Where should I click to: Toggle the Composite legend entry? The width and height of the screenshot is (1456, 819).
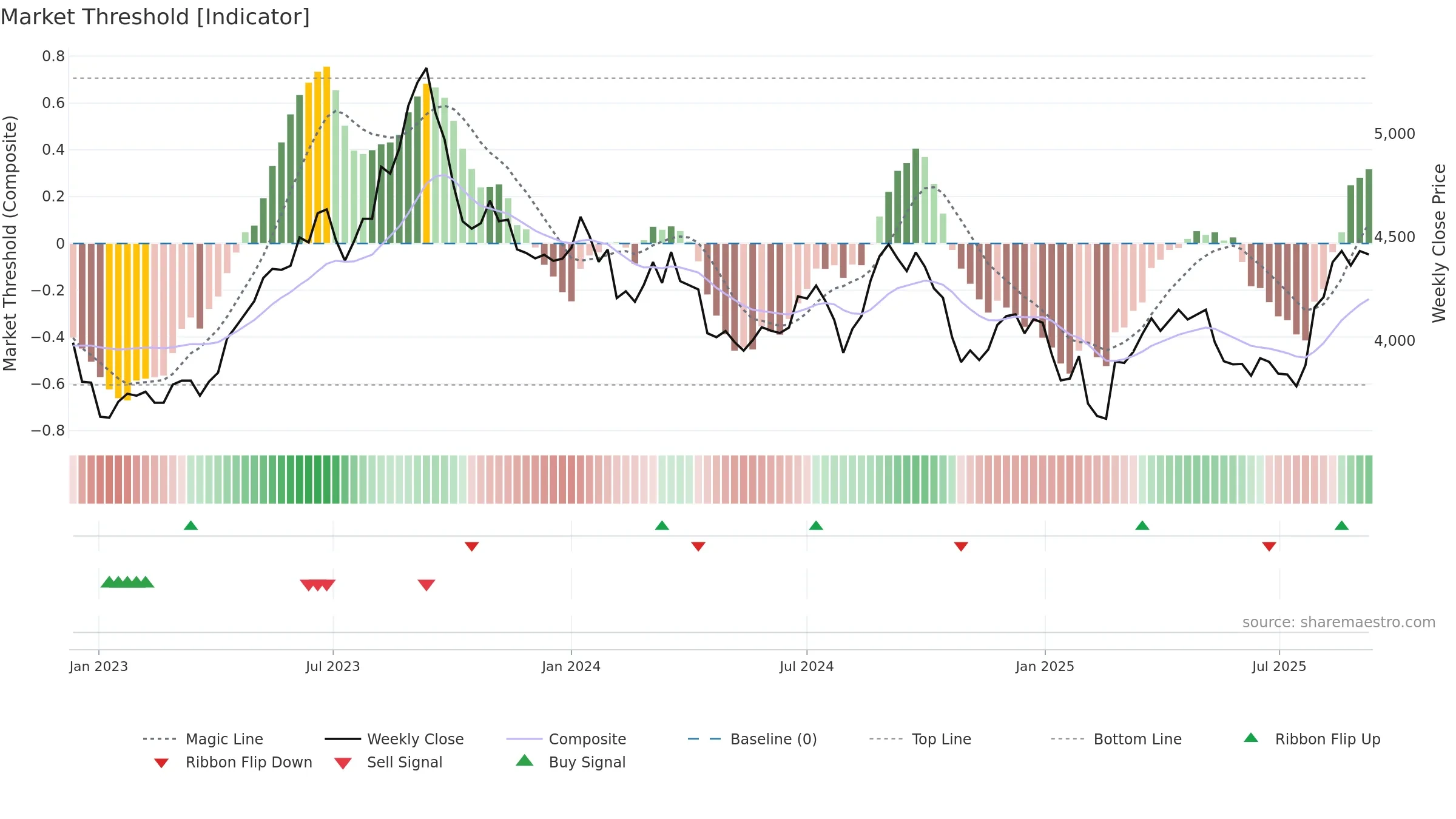[x=566, y=739]
